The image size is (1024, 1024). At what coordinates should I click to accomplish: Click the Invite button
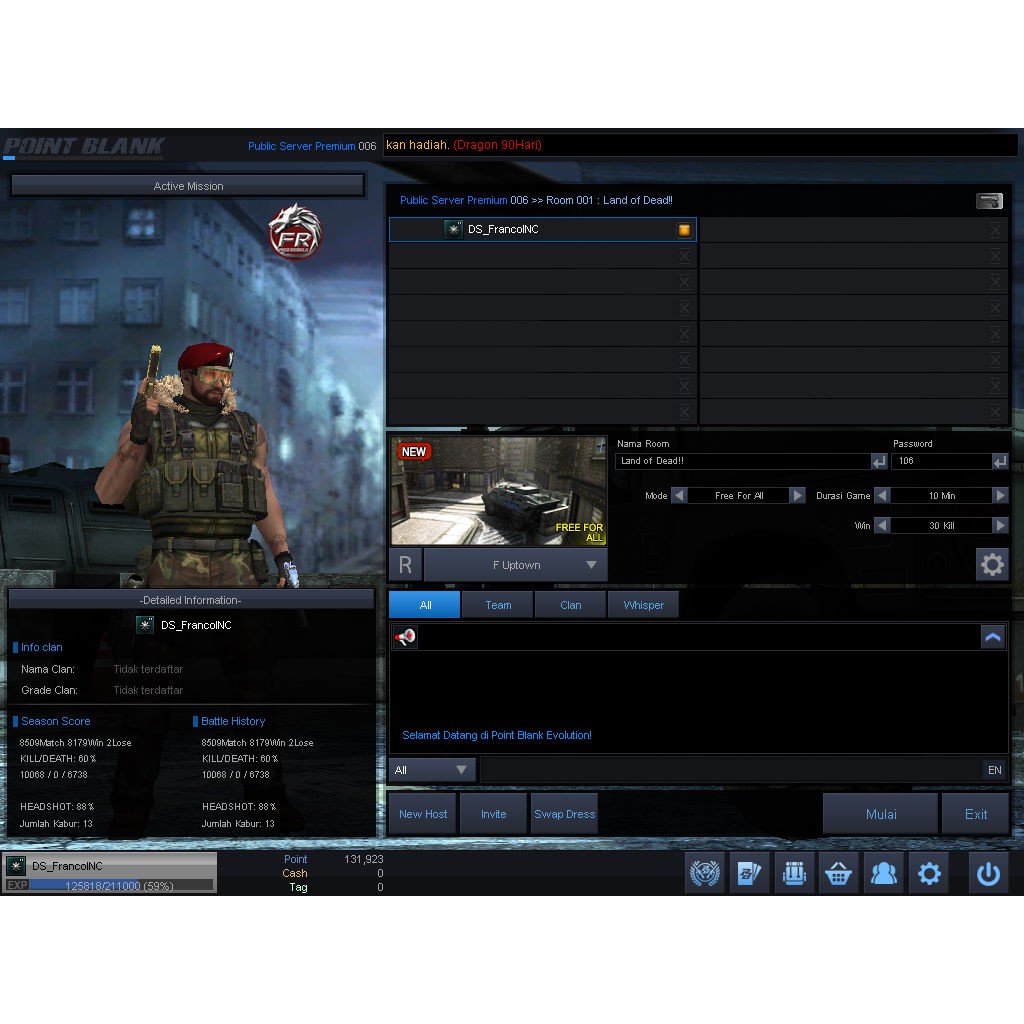[x=493, y=814]
